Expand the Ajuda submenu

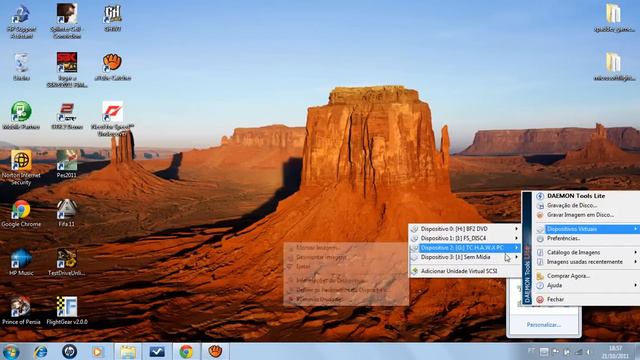pyautogui.click(x=587, y=285)
